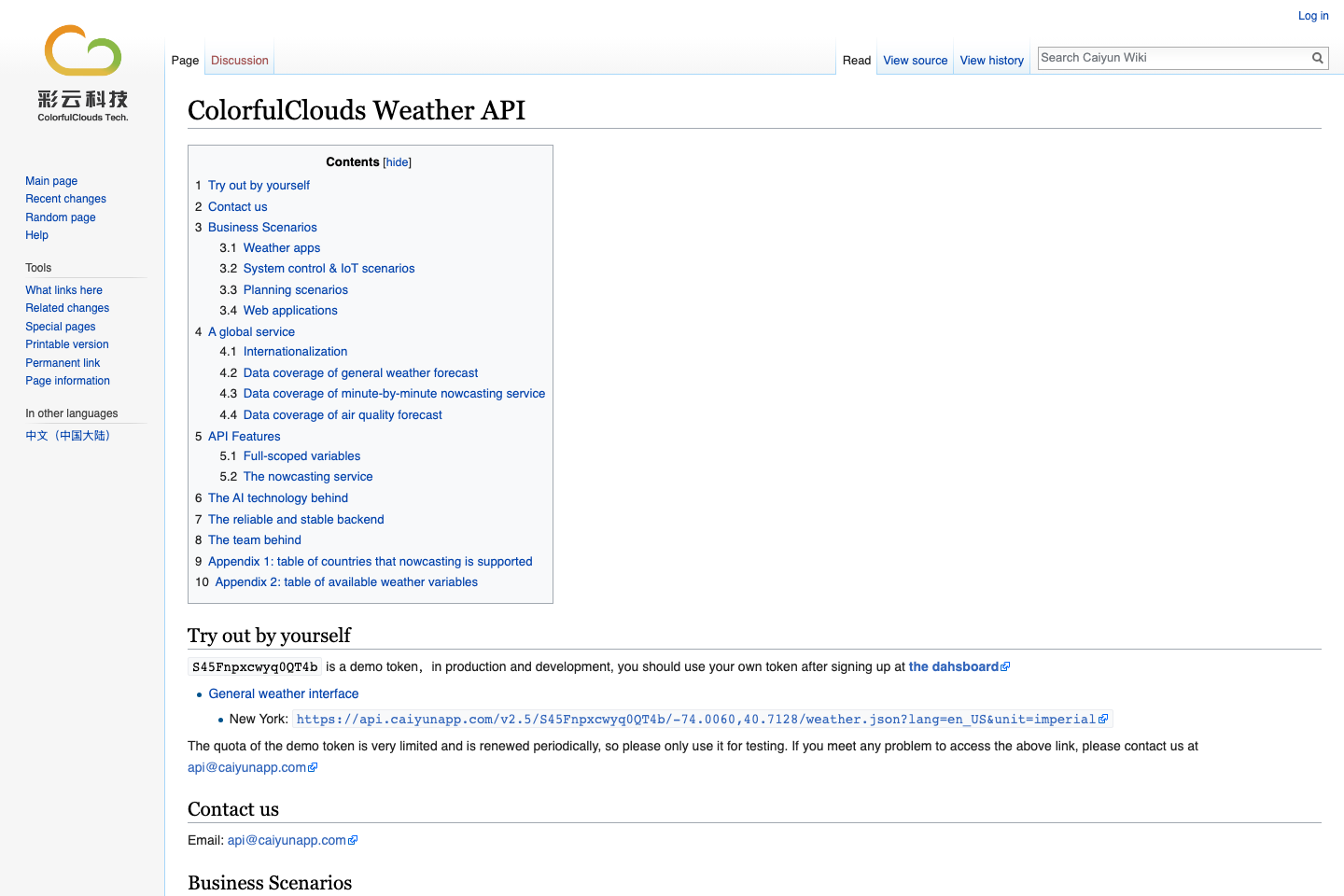Viewport: 1344px width, 896px height.
Task: Click the search magnifier icon
Action: coord(1318,58)
